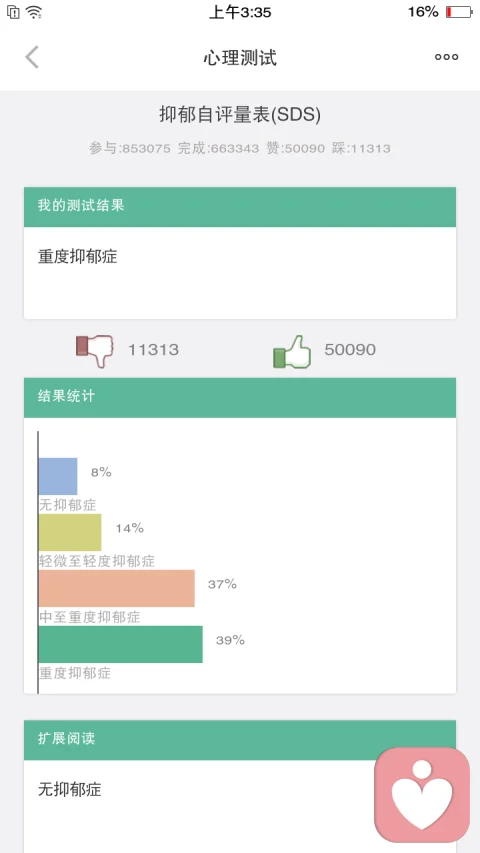Tap the 我的测试结果 section header
The width and height of the screenshot is (480, 853).
pos(240,207)
